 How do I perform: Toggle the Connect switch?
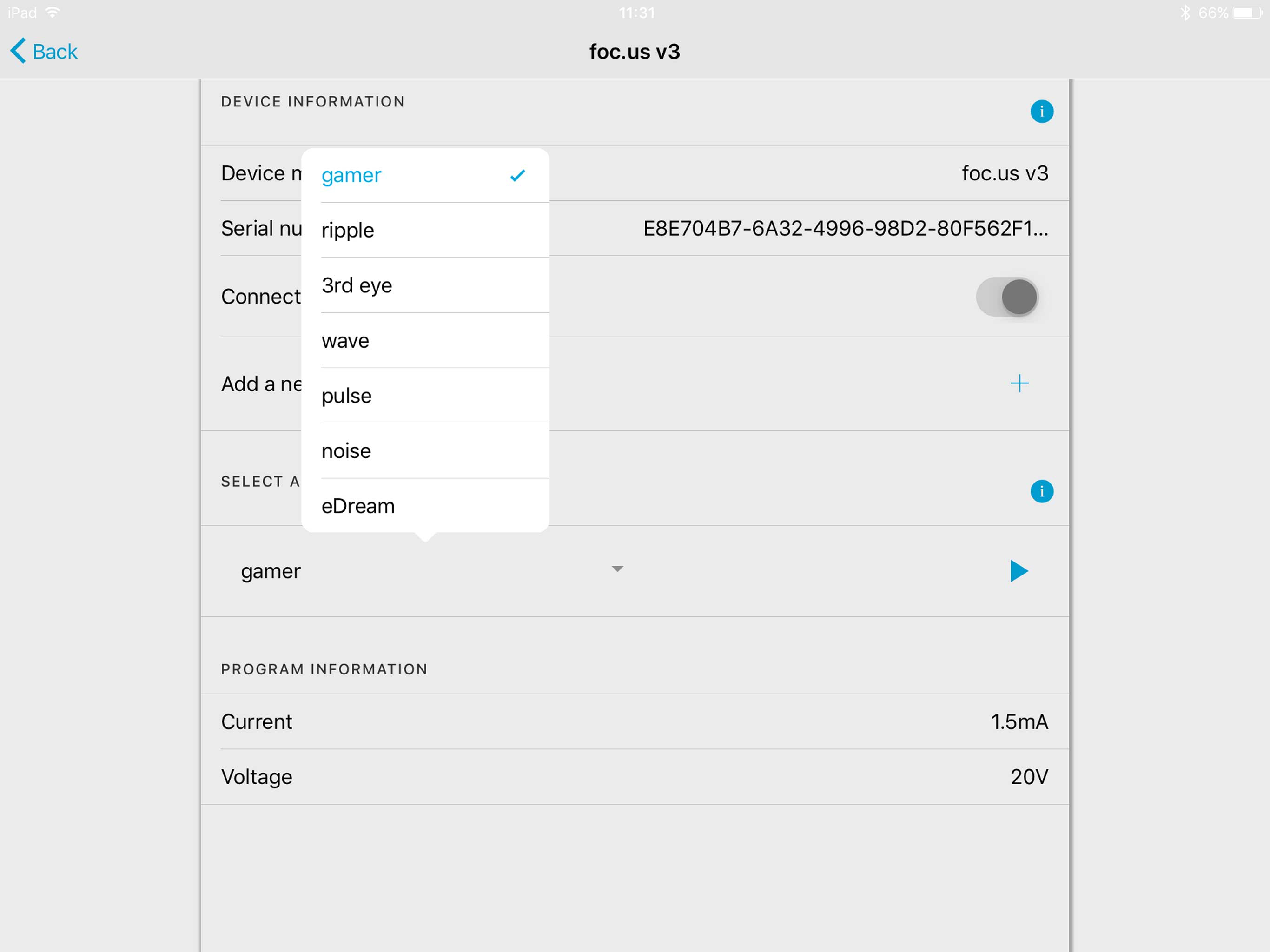tap(1007, 297)
